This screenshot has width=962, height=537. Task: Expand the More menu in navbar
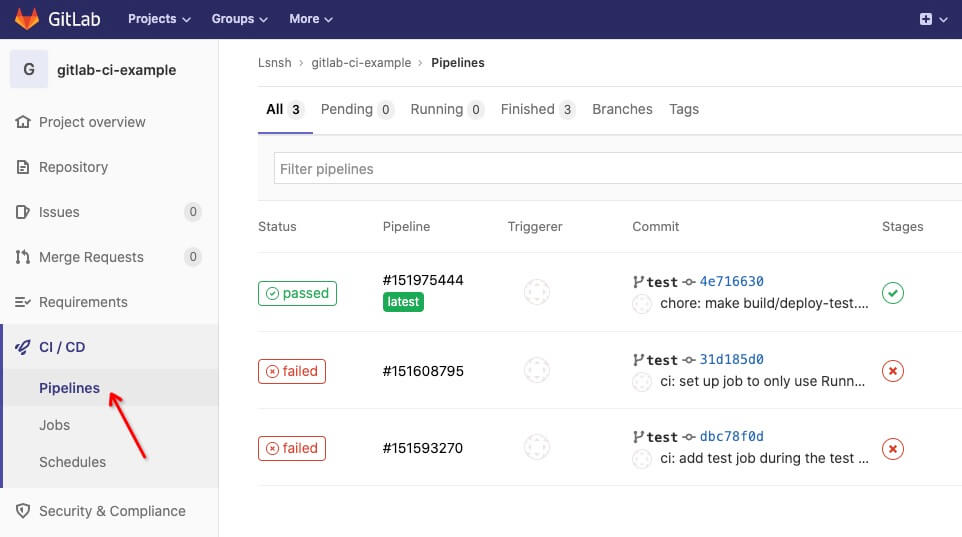tap(310, 19)
